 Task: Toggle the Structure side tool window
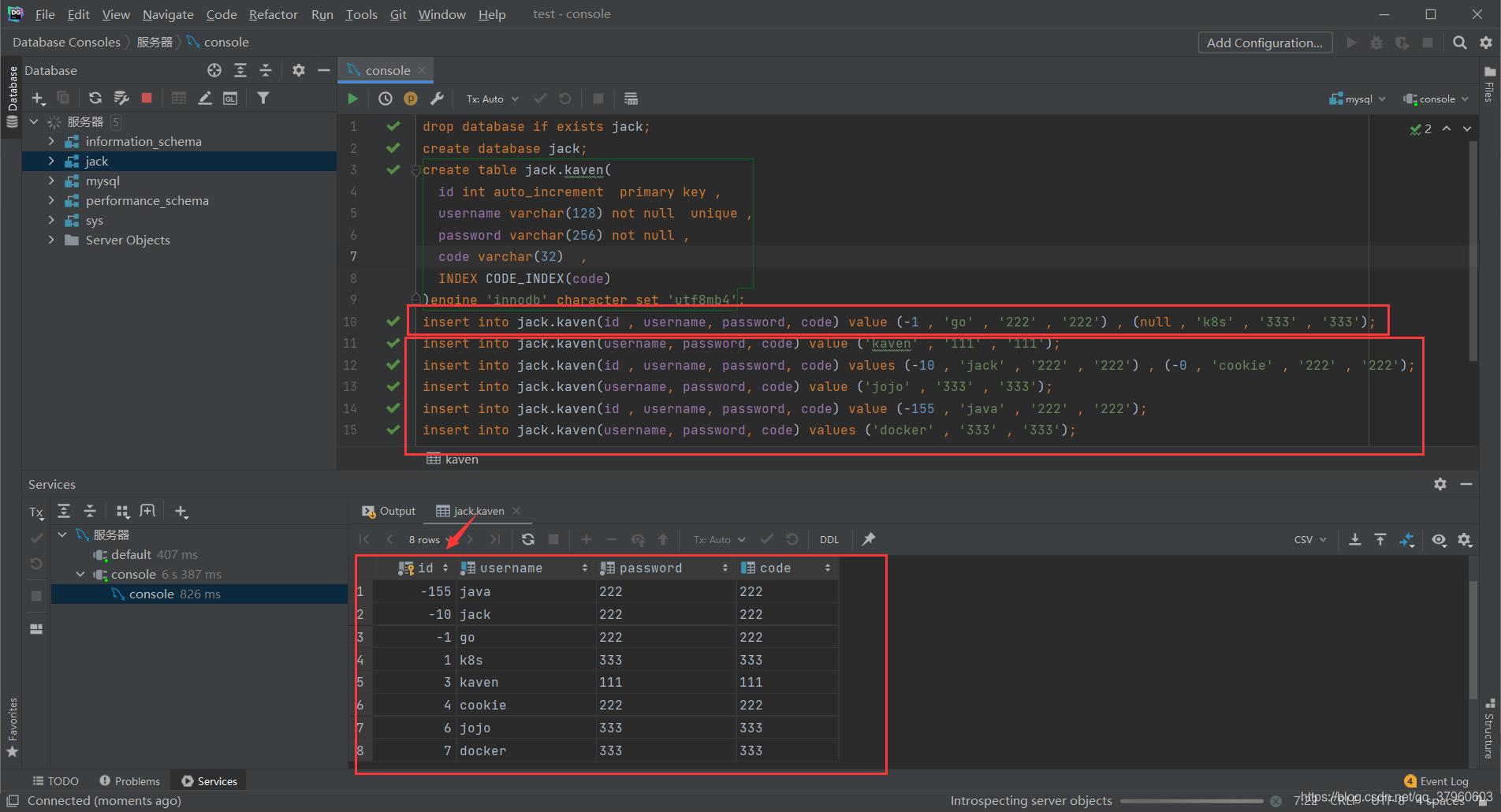pos(1489,728)
